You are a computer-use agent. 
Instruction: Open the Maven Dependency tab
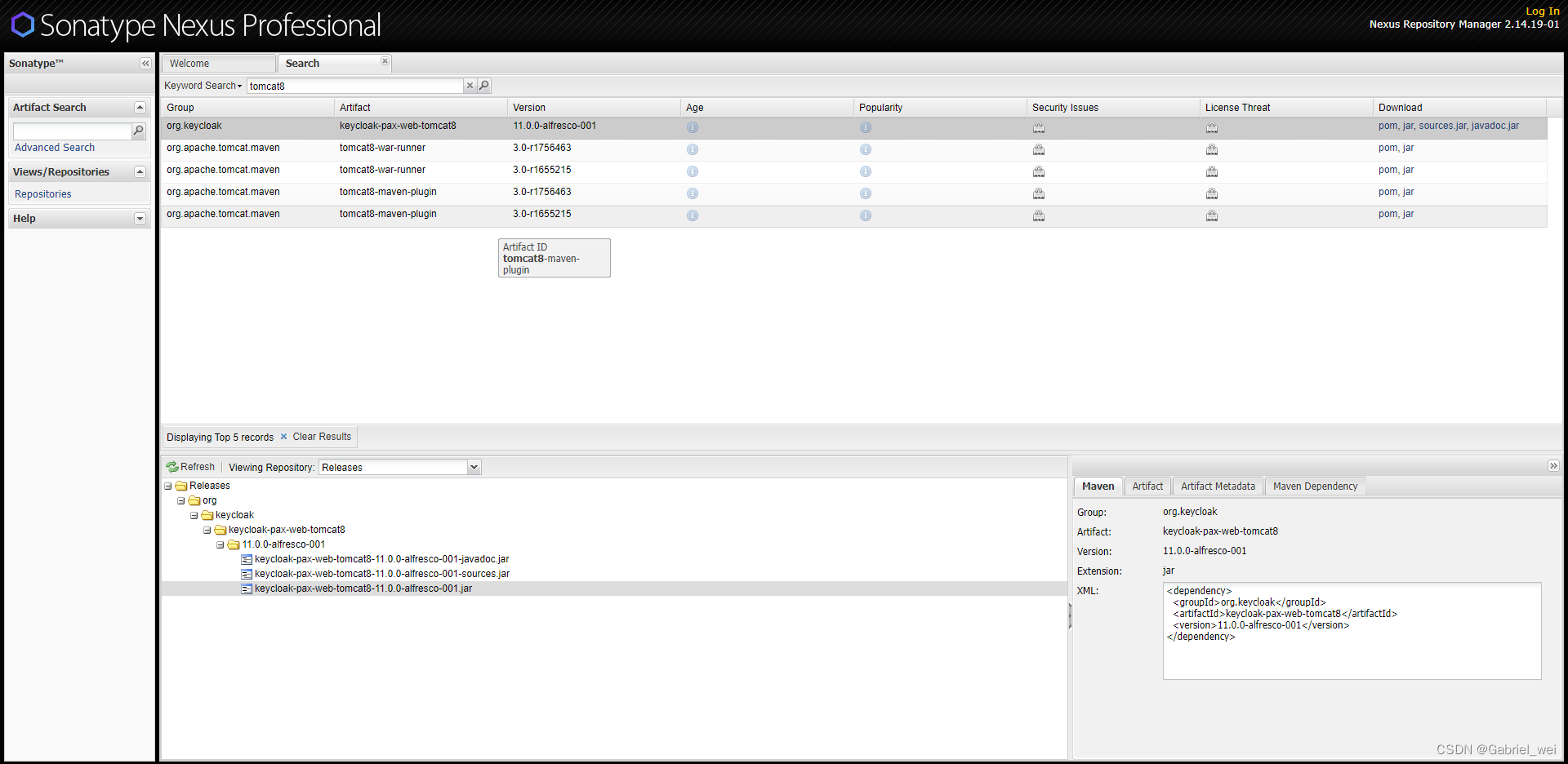click(1315, 486)
